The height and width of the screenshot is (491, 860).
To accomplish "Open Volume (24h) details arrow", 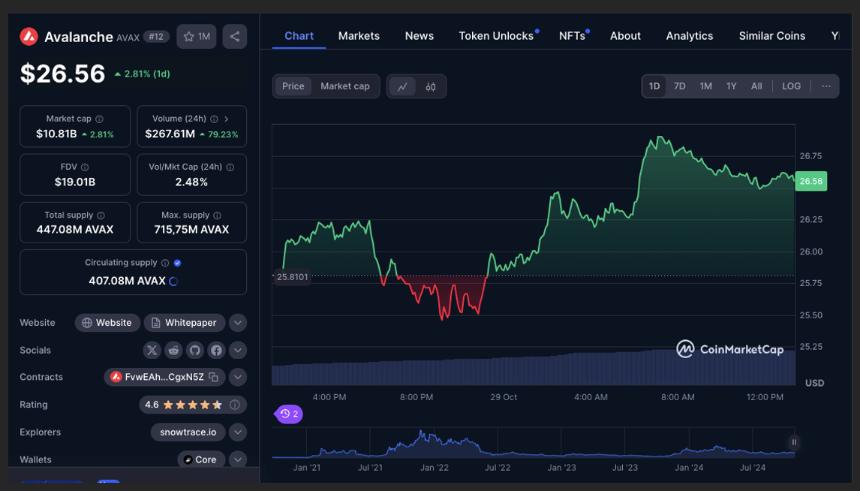I will click(226, 119).
